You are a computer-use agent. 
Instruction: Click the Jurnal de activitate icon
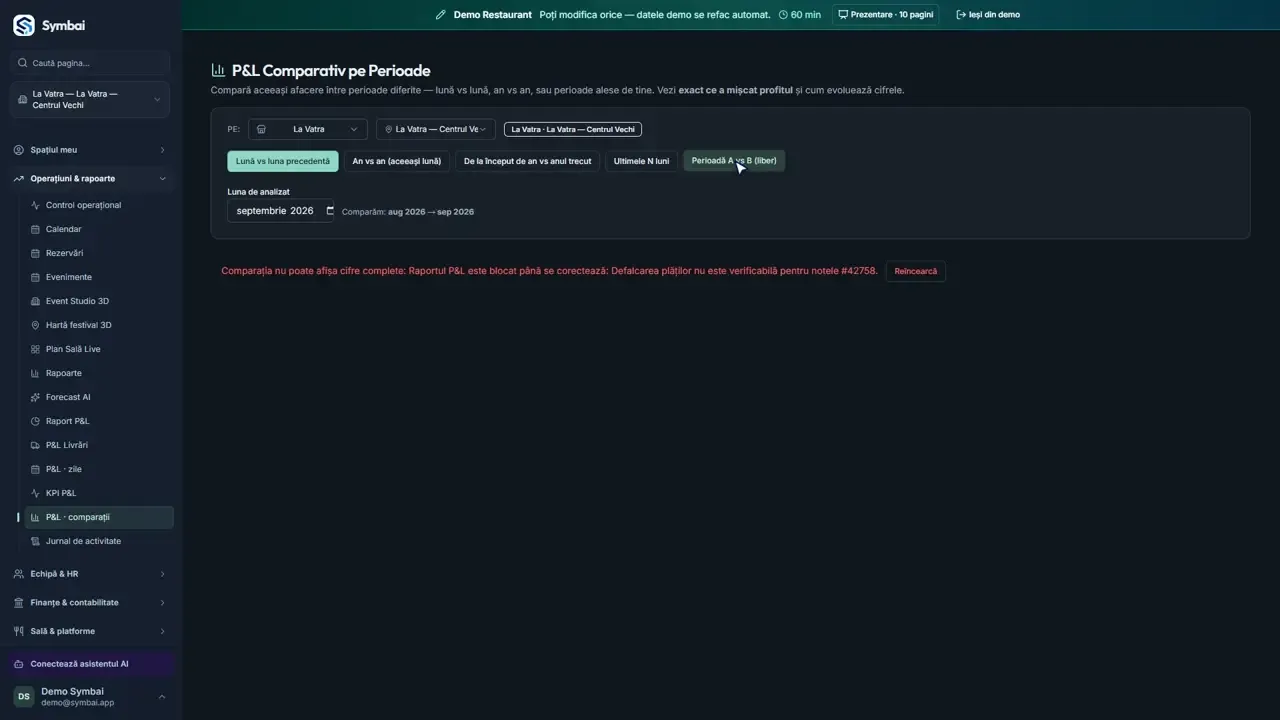(36, 541)
